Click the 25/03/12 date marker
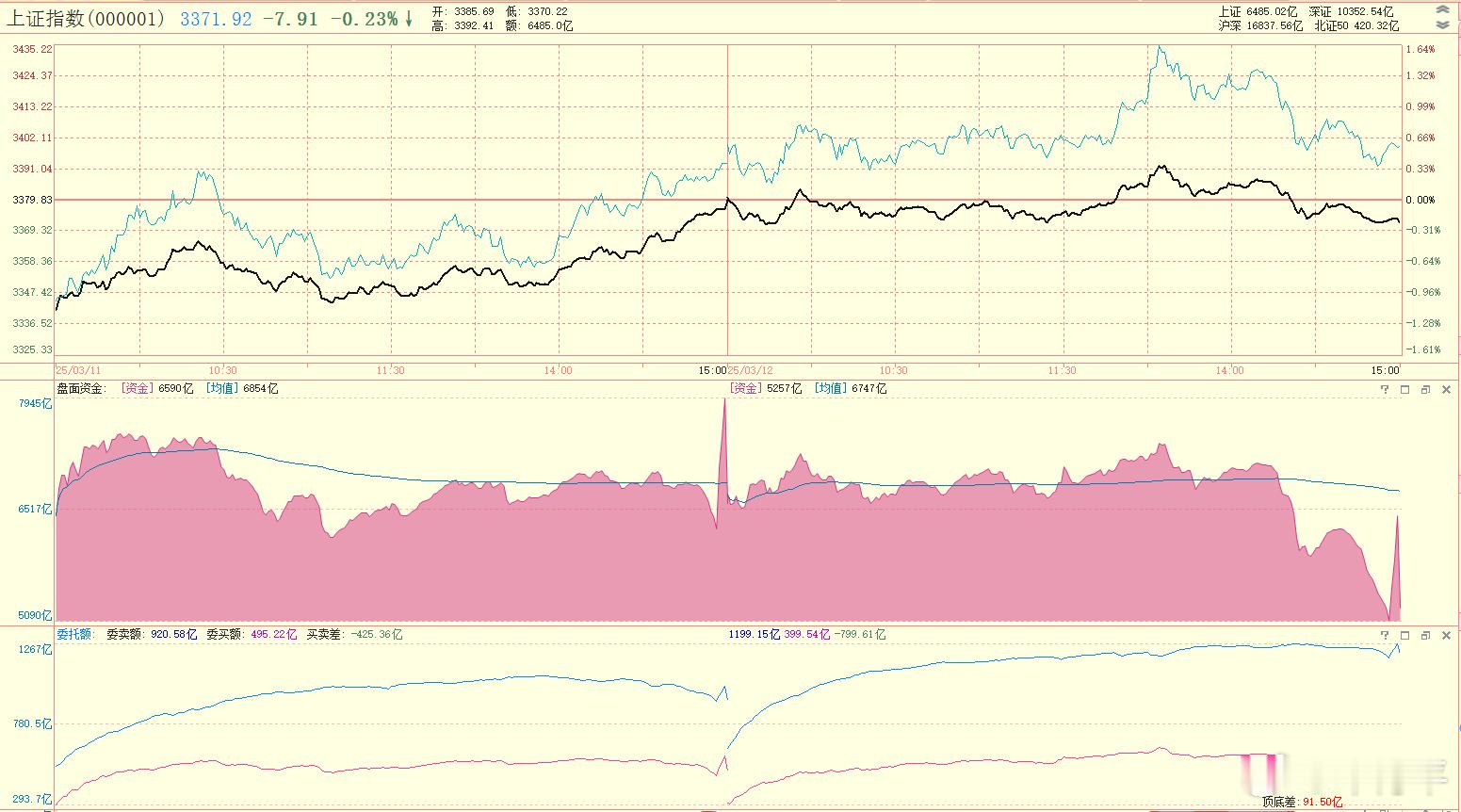 (750, 370)
